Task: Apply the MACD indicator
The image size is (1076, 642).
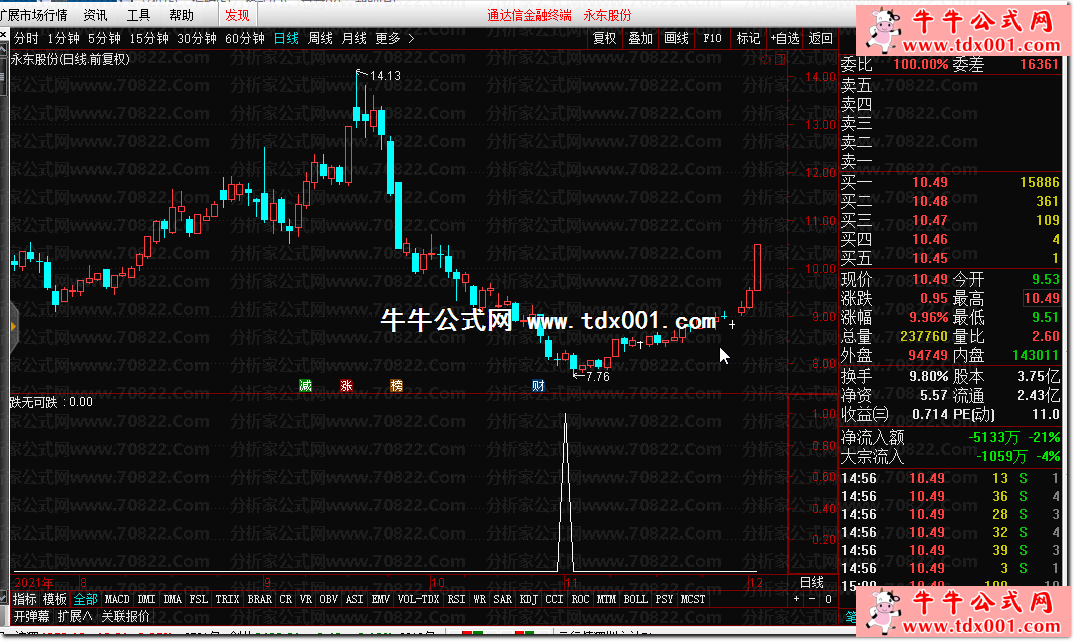Action: pos(117,599)
